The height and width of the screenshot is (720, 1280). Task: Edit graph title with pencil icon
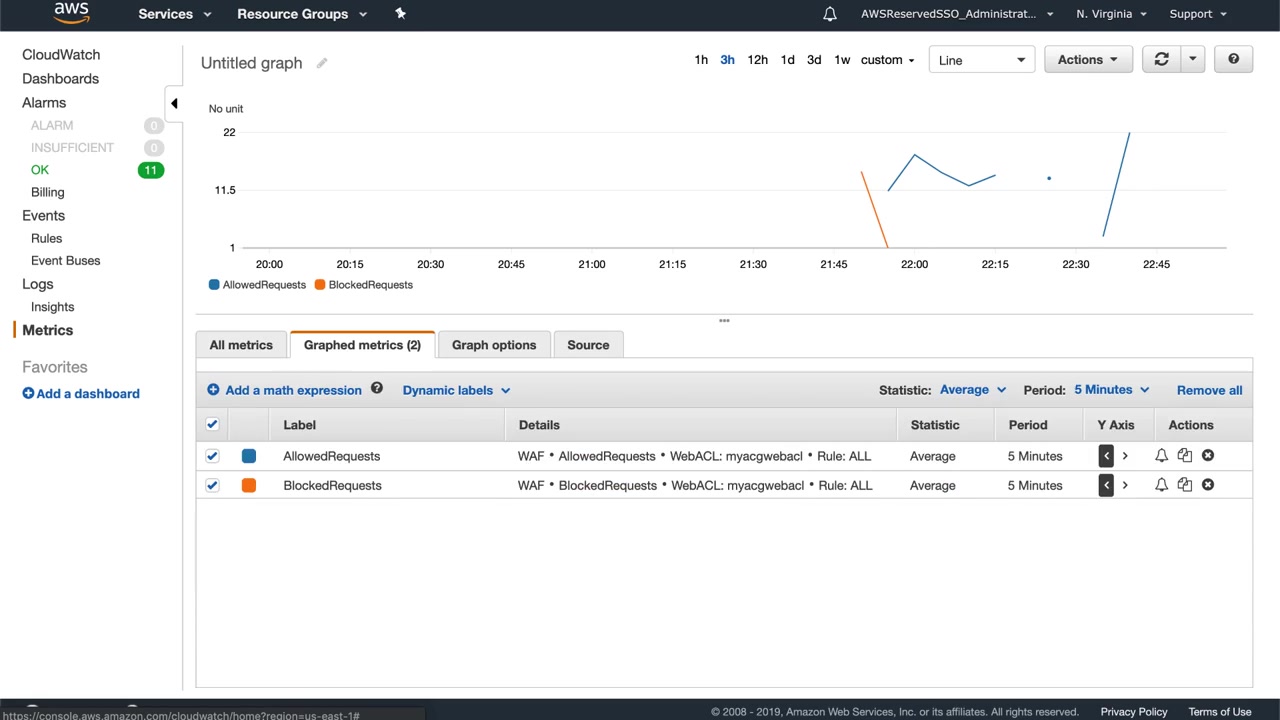click(322, 63)
